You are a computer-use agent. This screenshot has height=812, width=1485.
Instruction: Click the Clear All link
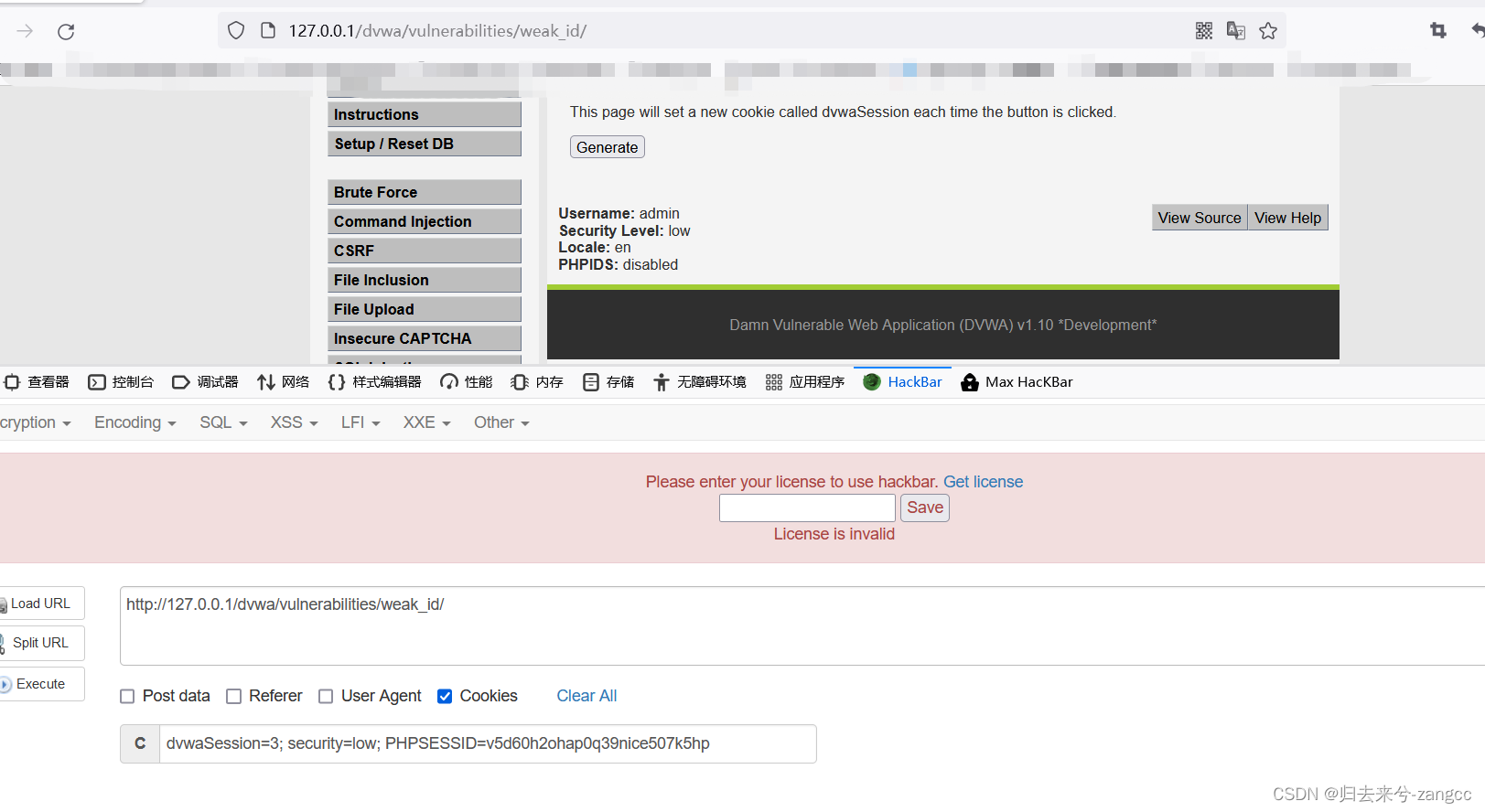[586, 696]
